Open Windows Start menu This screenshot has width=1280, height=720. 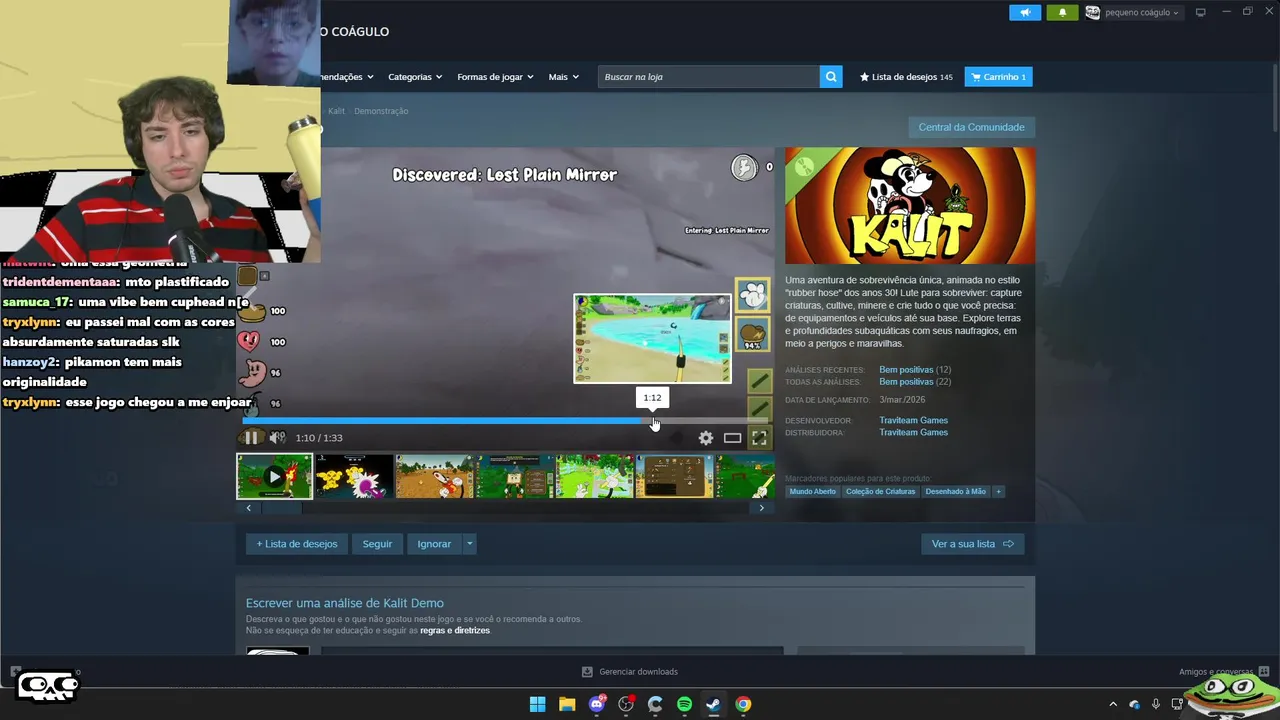(537, 704)
